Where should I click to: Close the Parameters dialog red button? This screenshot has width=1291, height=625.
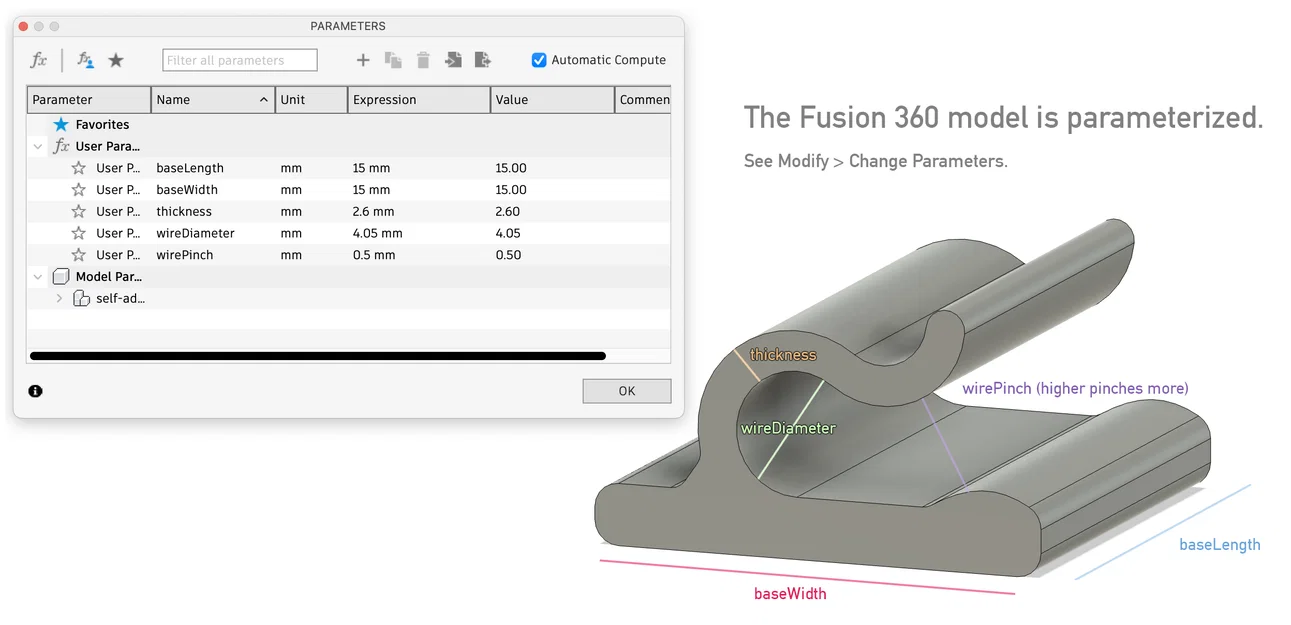(x=24, y=26)
